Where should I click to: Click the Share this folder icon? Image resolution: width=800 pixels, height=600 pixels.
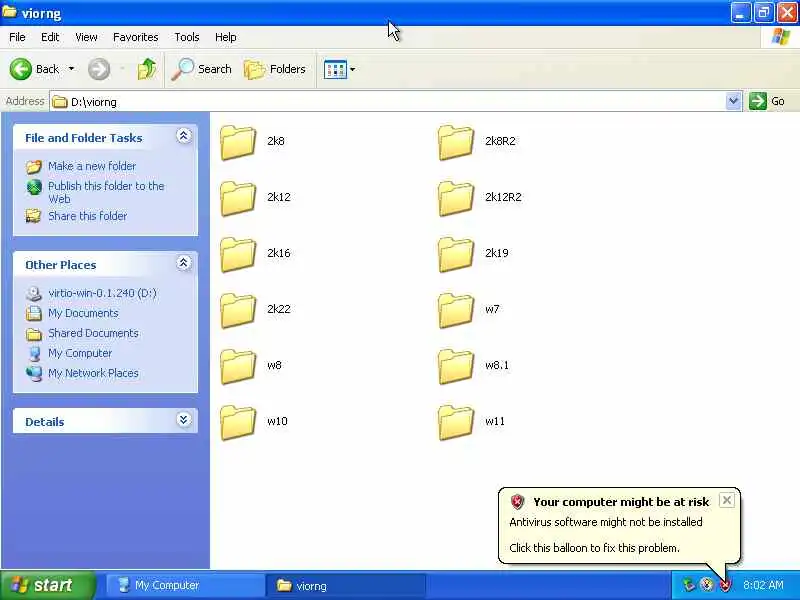tap(34, 216)
